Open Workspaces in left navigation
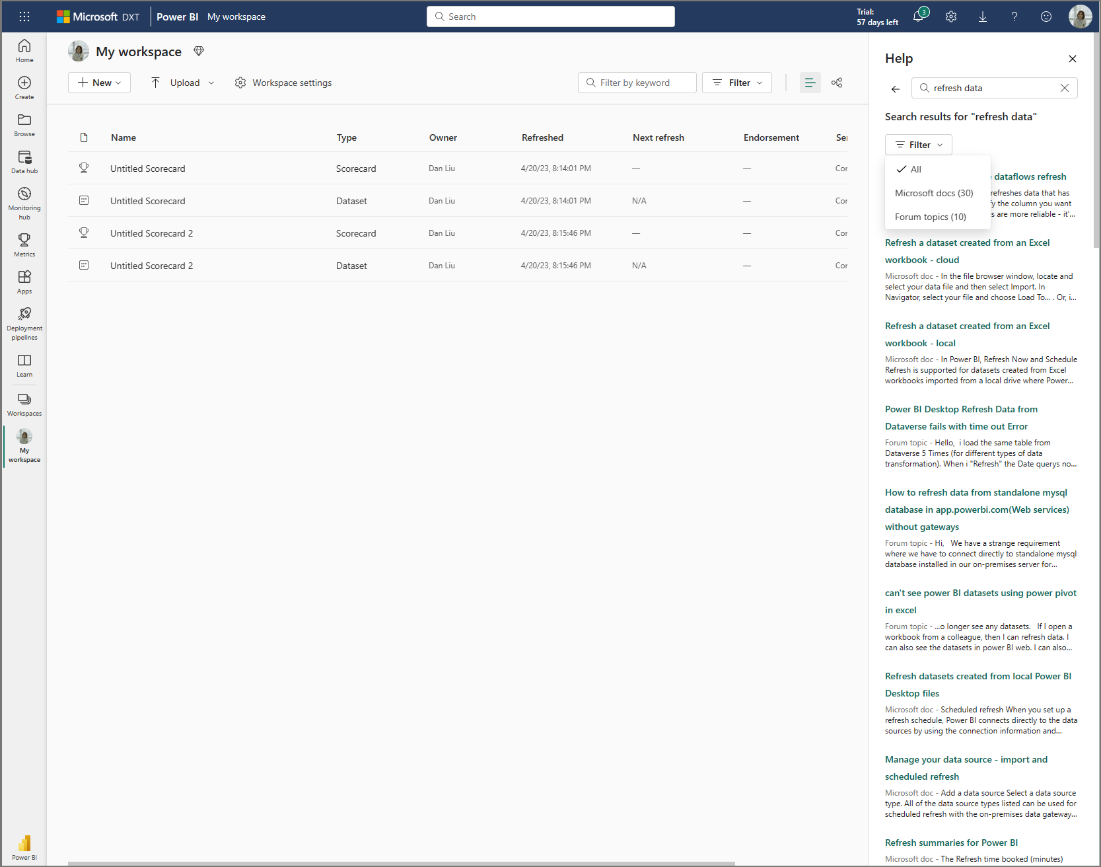The image size is (1101, 867). click(x=24, y=404)
